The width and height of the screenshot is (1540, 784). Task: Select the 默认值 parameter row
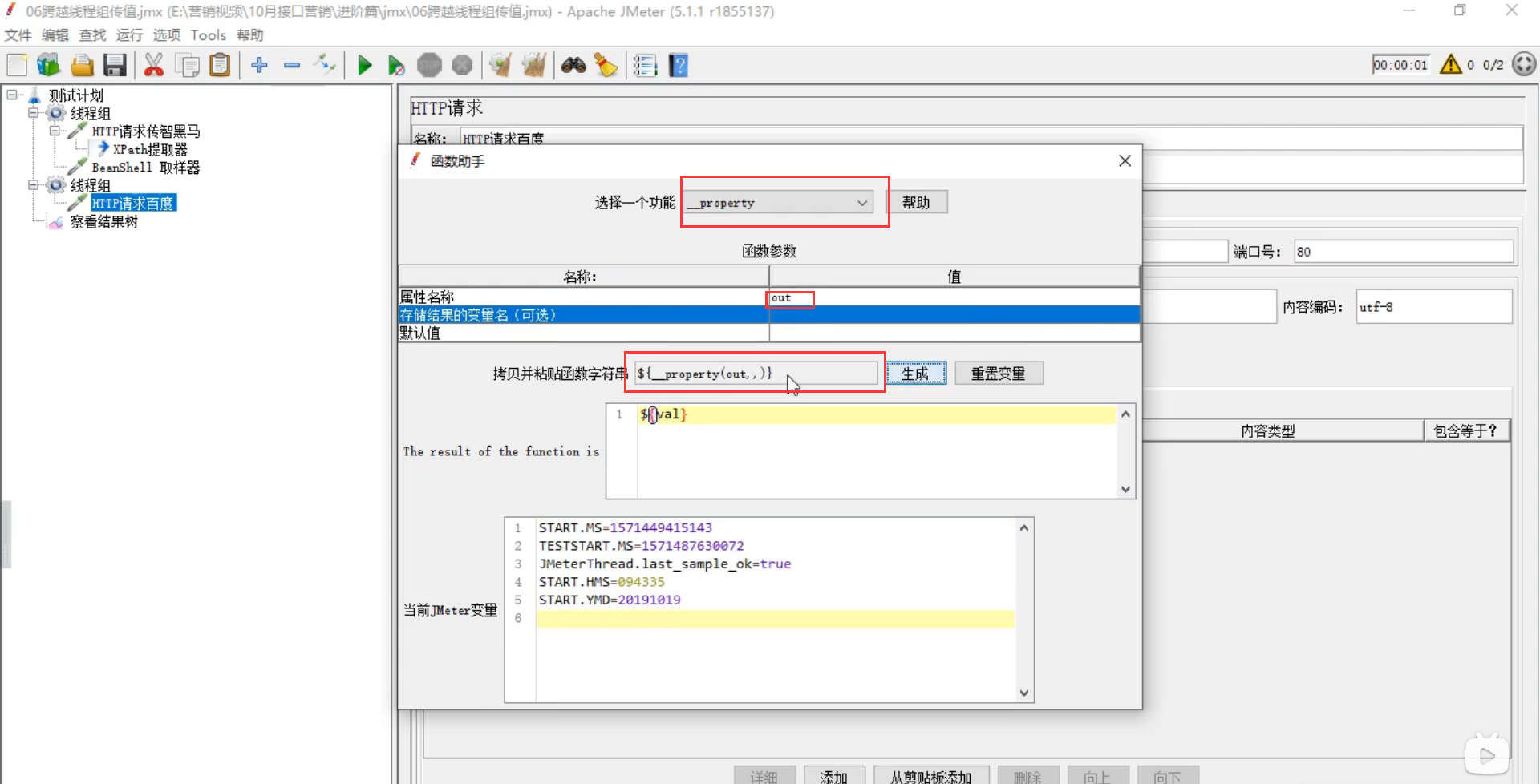point(769,333)
